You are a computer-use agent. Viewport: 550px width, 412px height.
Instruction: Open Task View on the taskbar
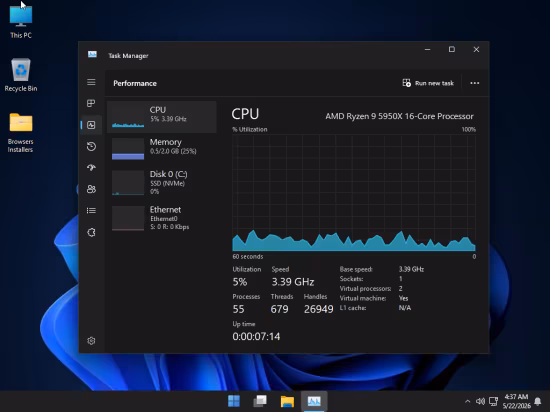click(x=260, y=401)
